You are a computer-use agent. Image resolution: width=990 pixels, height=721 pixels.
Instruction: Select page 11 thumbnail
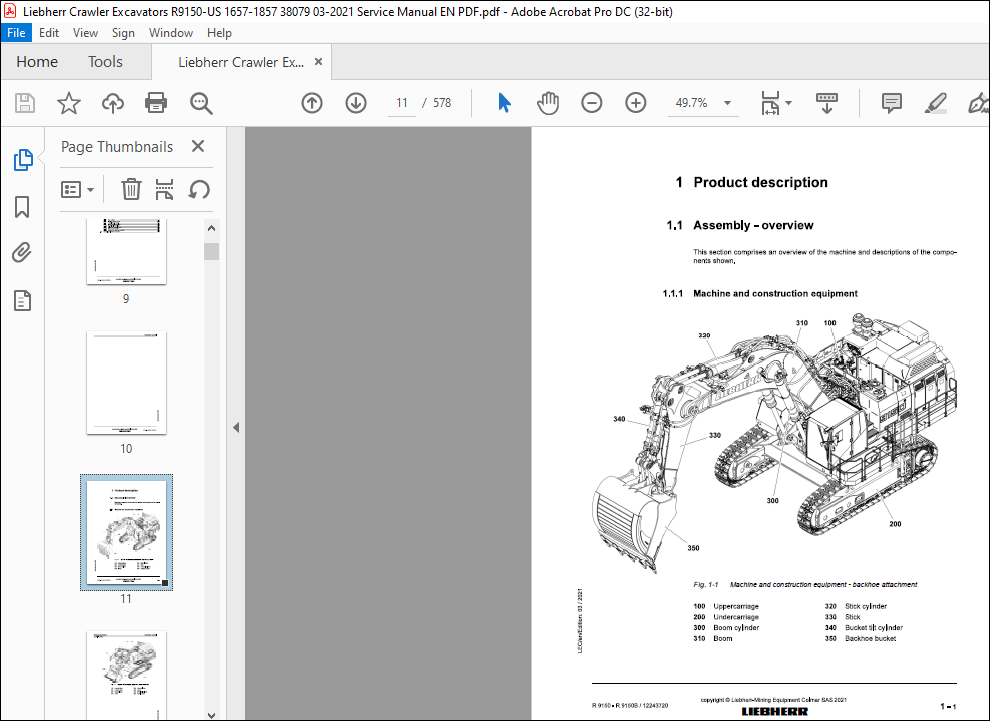coord(126,533)
